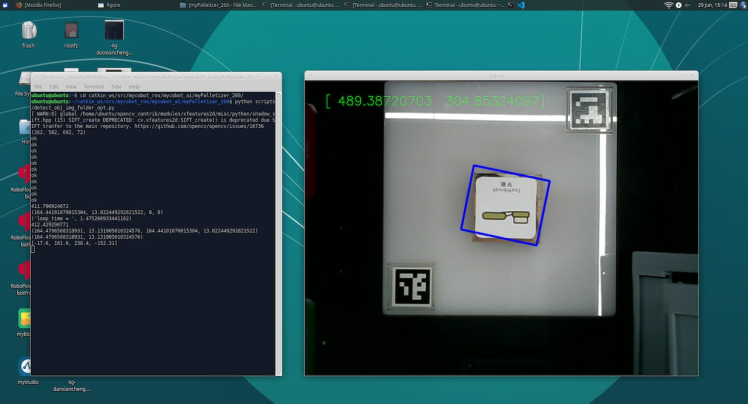Launch the mystudio desktop icon
The image size is (748, 404).
[27, 367]
